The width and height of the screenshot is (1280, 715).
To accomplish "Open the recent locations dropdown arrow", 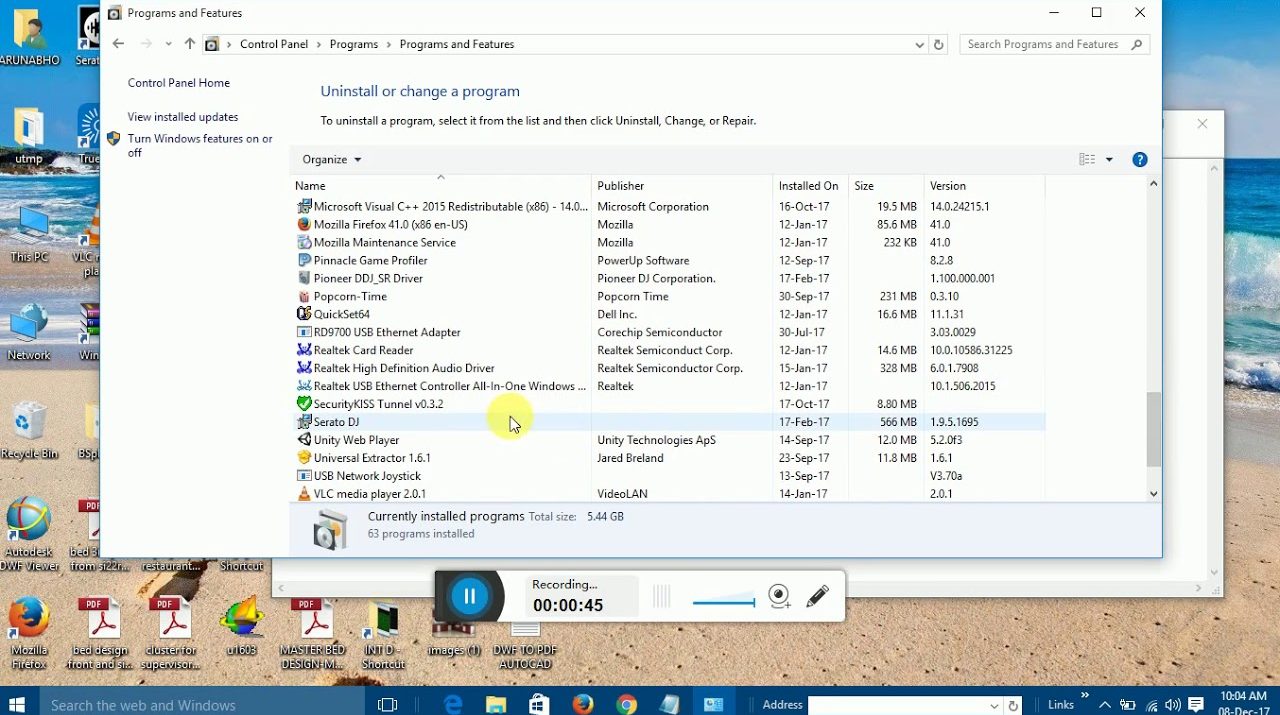I will point(168,44).
